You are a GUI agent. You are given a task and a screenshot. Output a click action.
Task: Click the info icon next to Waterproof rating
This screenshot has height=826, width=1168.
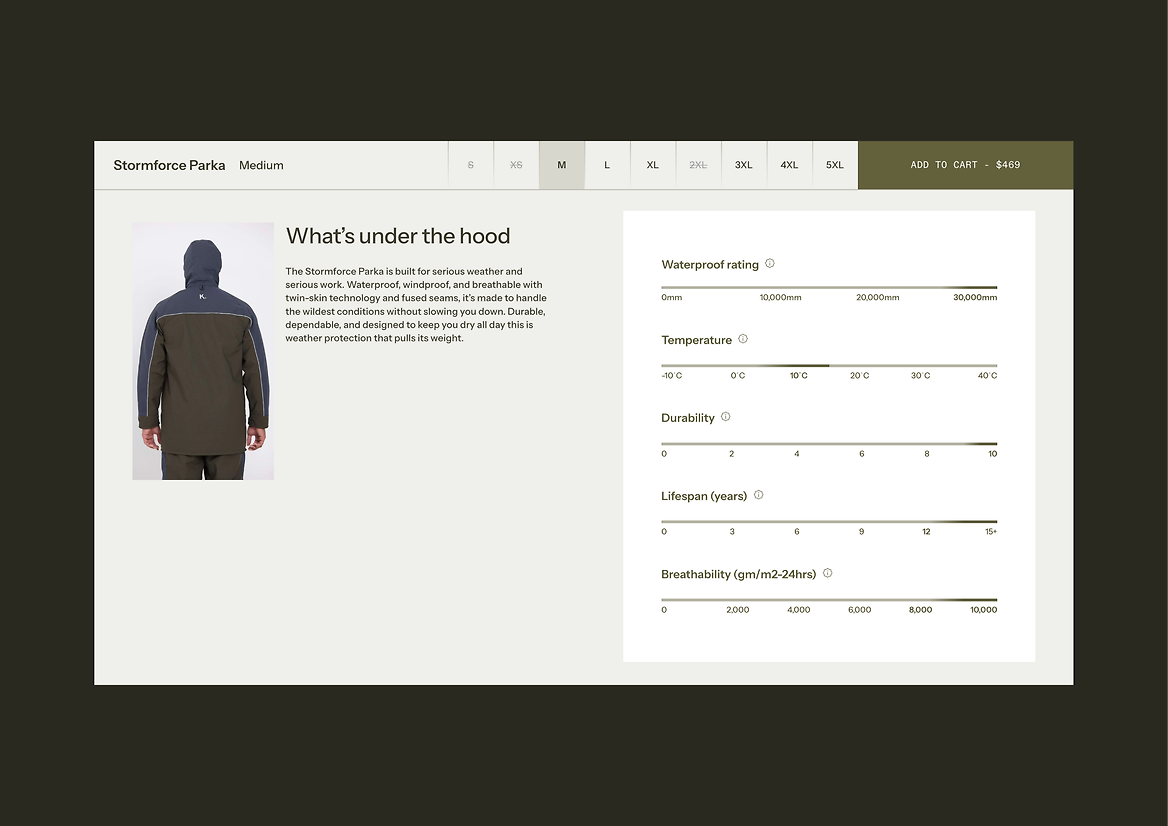click(770, 264)
